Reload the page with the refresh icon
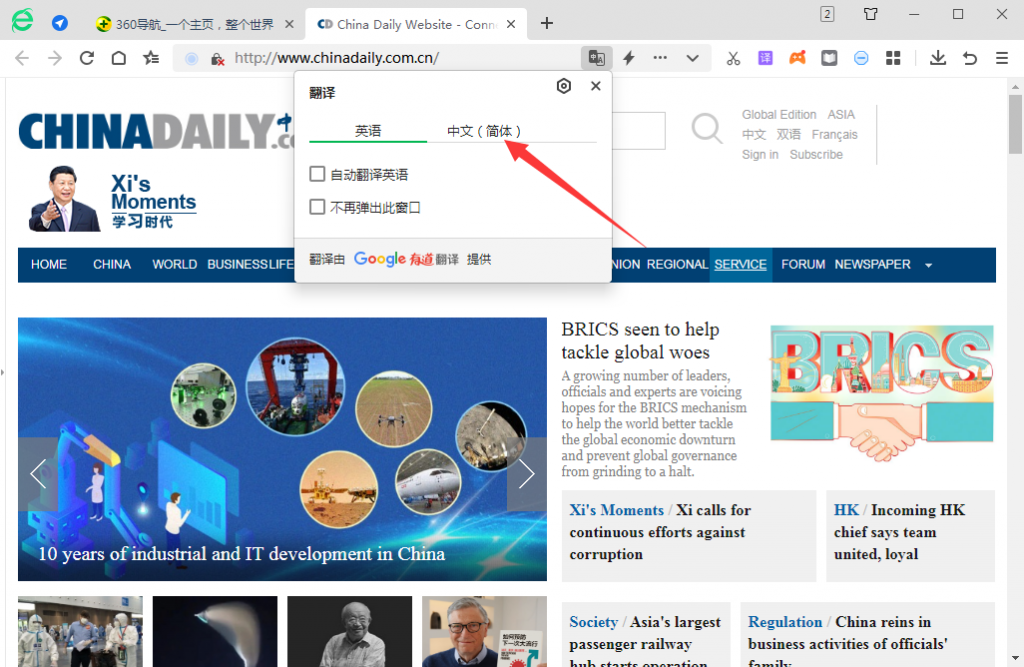Image resolution: width=1024 pixels, height=667 pixels. [x=87, y=58]
